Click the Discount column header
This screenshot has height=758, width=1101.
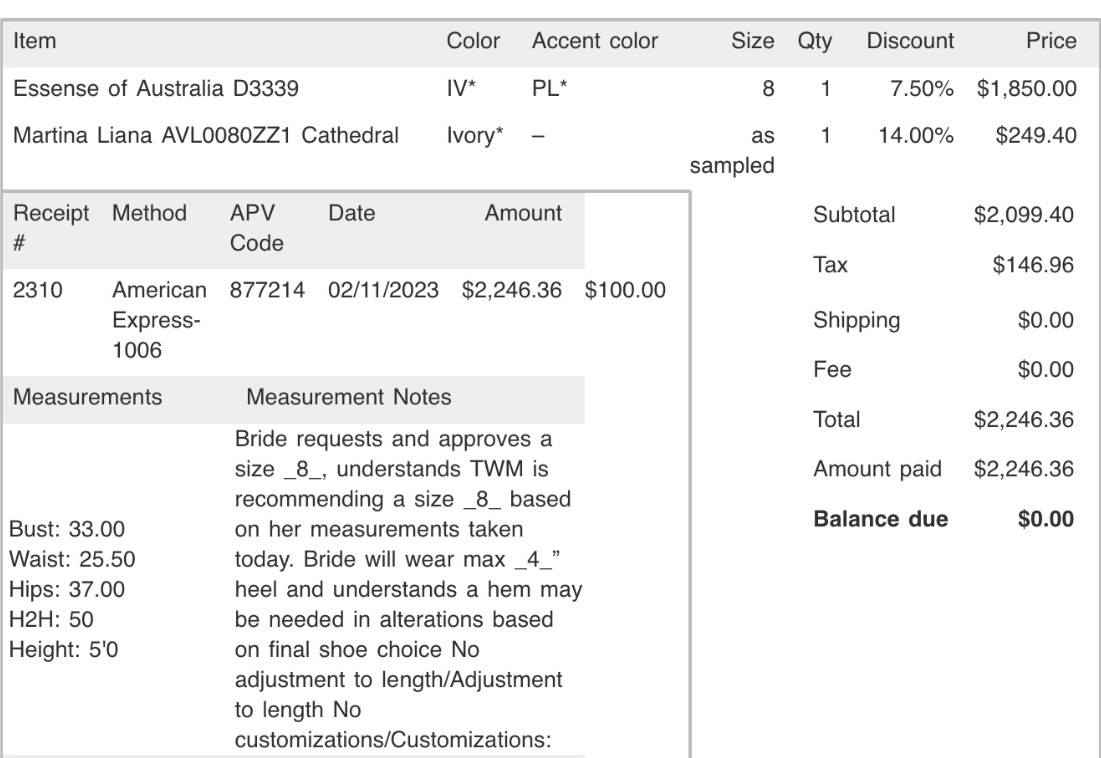tap(910, 41)
